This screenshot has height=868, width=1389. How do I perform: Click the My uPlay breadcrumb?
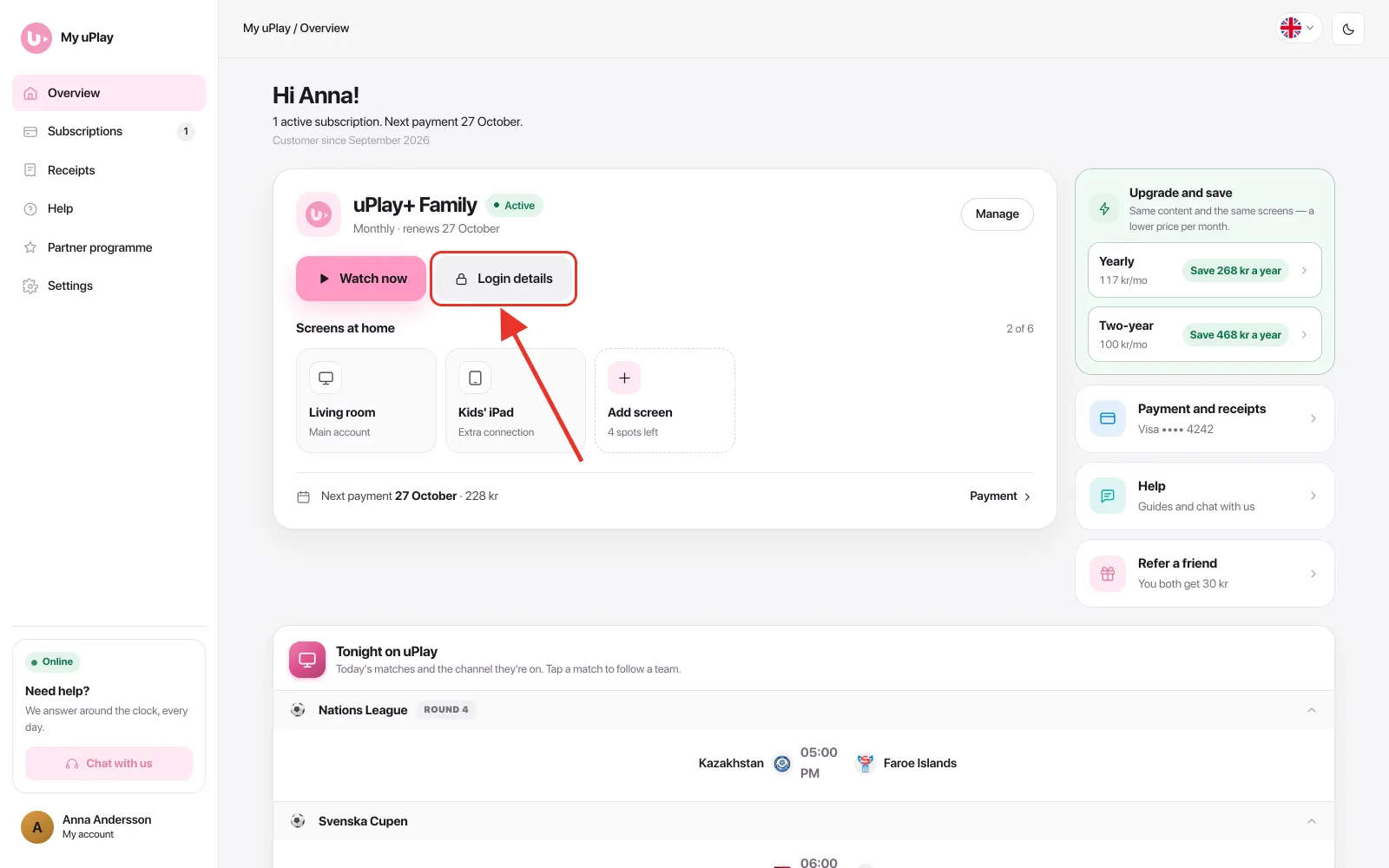click(267, 29)
